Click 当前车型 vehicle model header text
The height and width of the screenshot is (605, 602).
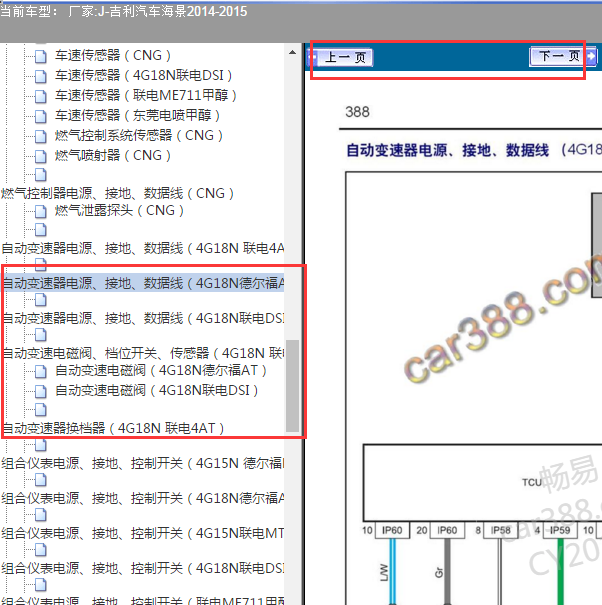[x=123, y=11]
